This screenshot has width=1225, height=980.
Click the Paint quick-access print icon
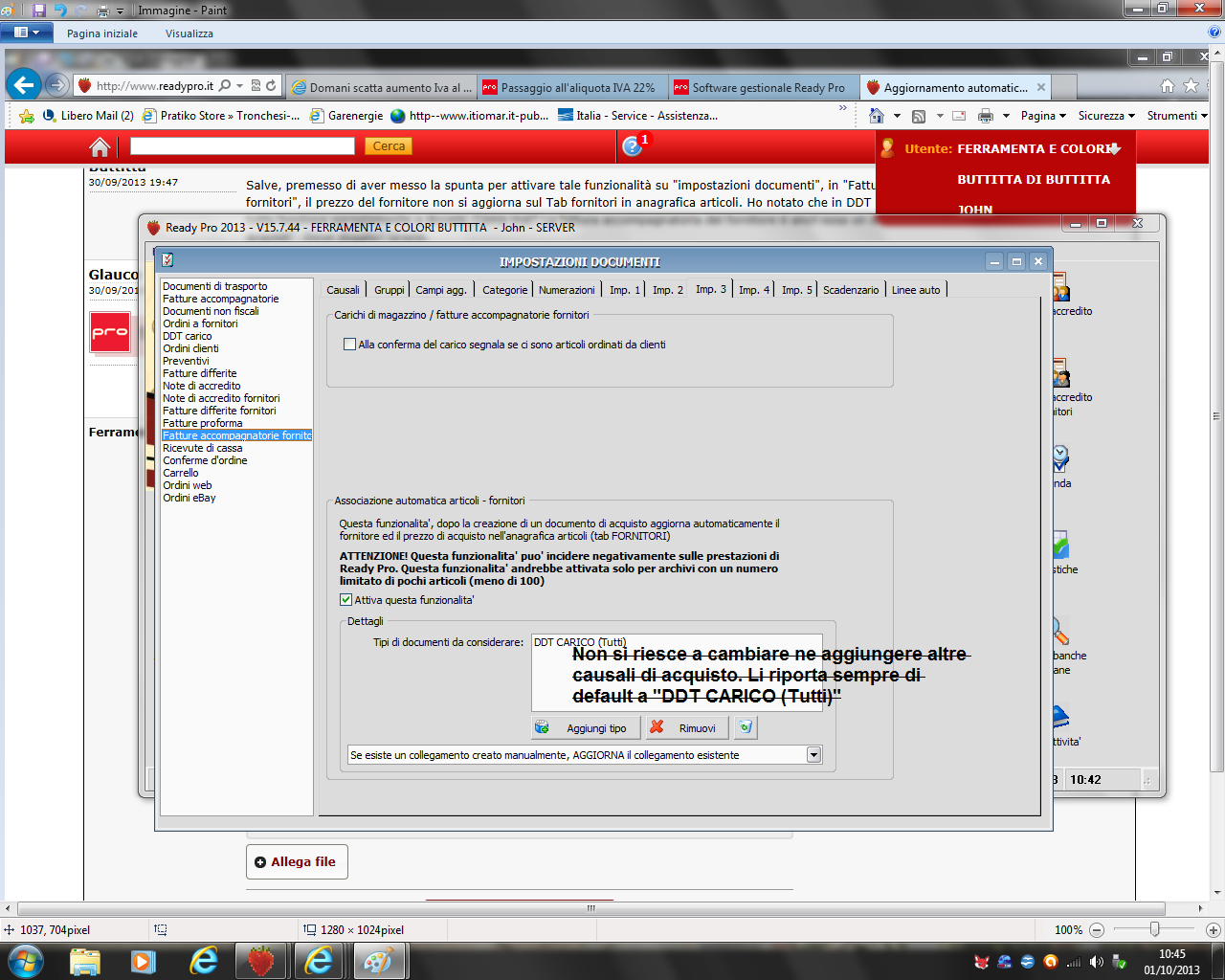tap(103, 11)
